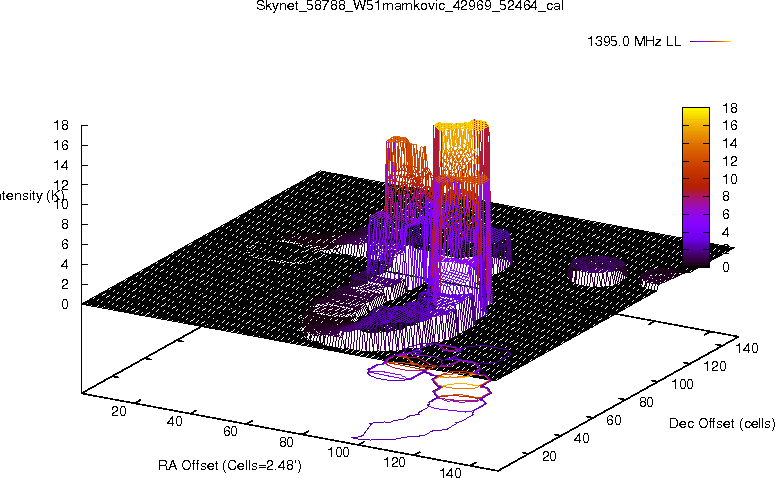Select the color bar label 4
This screenshot has width=775, height=478.
coord(726,232)
